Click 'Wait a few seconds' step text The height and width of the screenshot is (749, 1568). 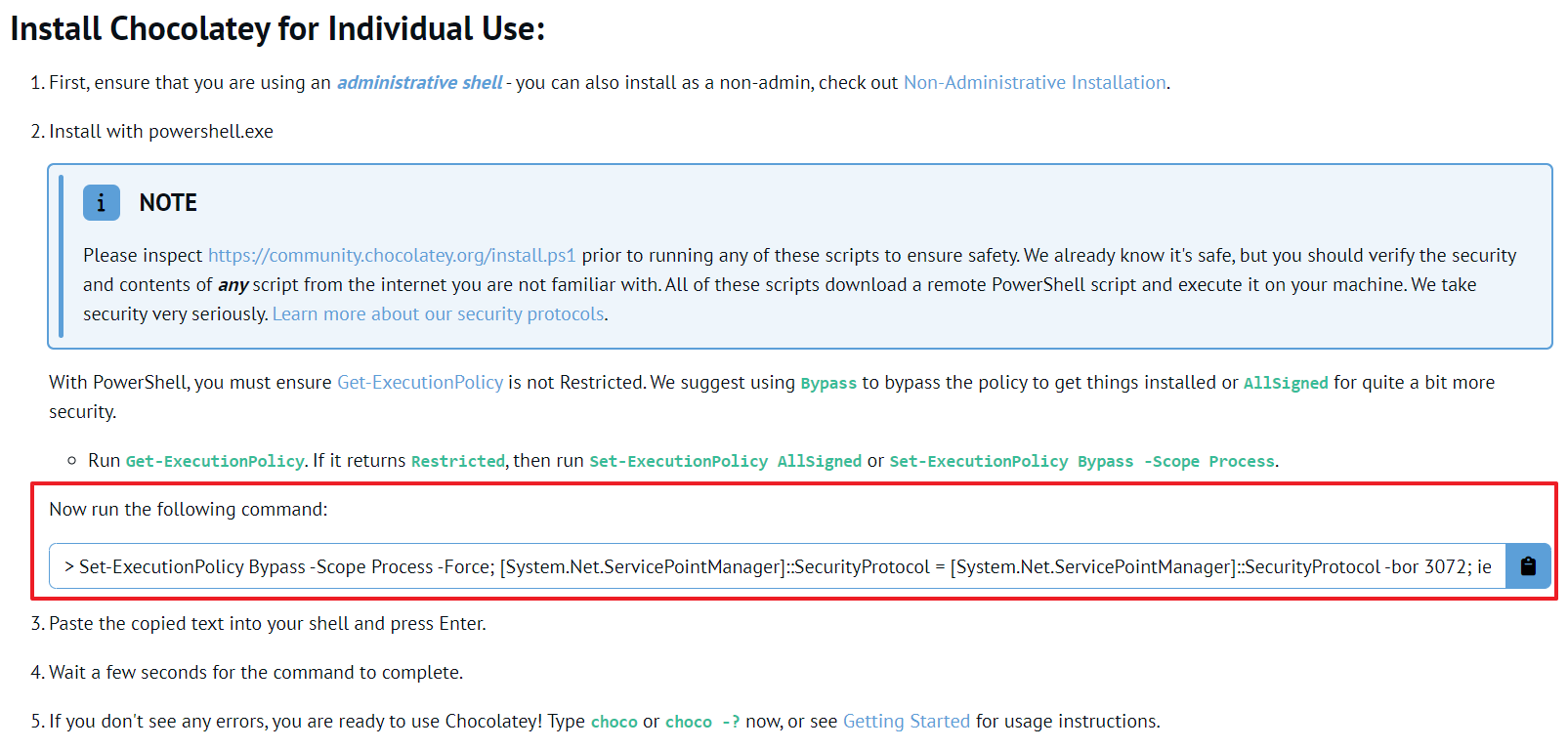(256, 672)
